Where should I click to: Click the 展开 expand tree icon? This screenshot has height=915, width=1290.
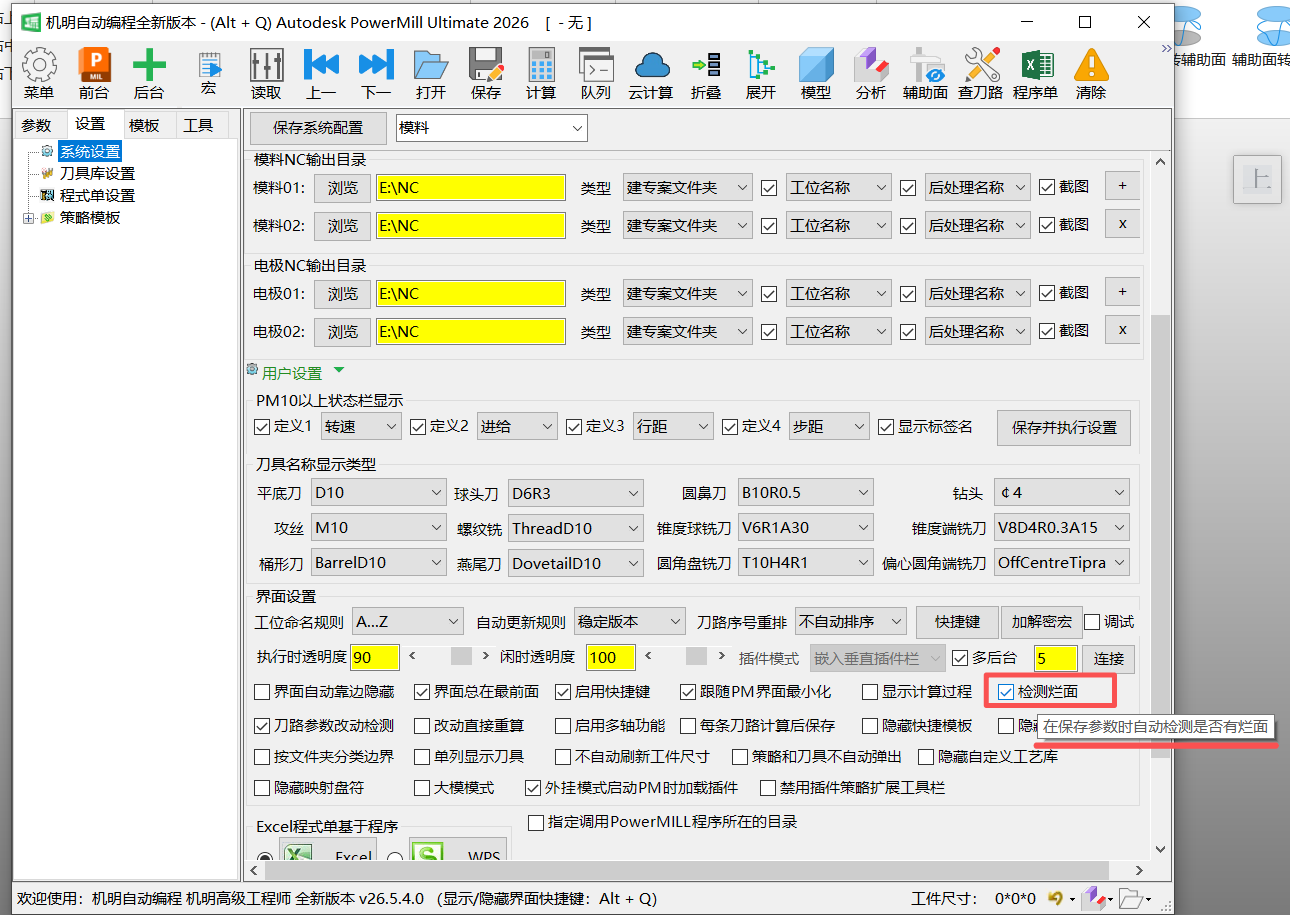(x=761, y=73)
